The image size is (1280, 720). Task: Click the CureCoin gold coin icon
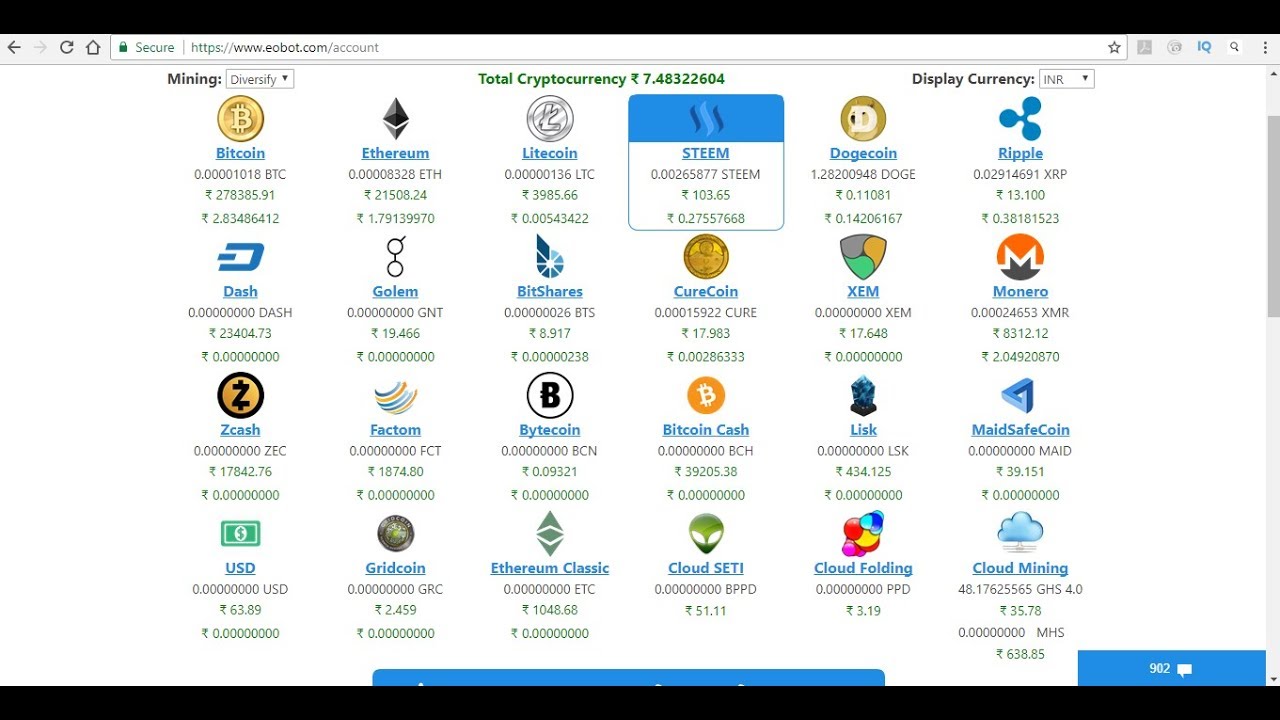706,257
